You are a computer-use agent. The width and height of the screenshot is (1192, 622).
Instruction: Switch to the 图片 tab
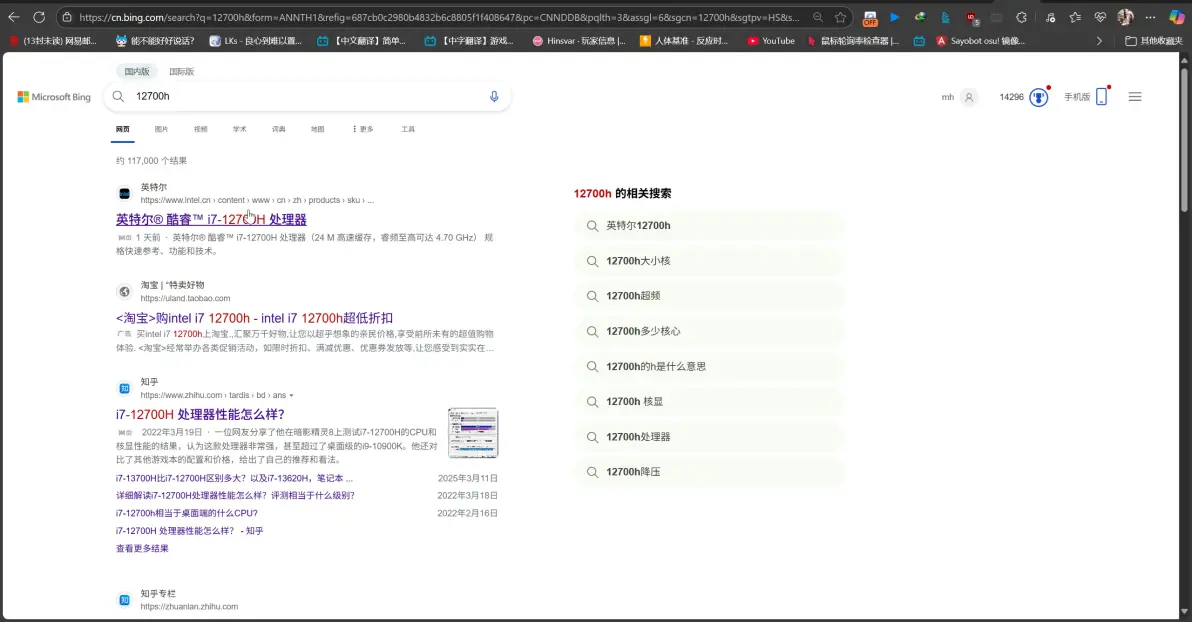point(161,129)
